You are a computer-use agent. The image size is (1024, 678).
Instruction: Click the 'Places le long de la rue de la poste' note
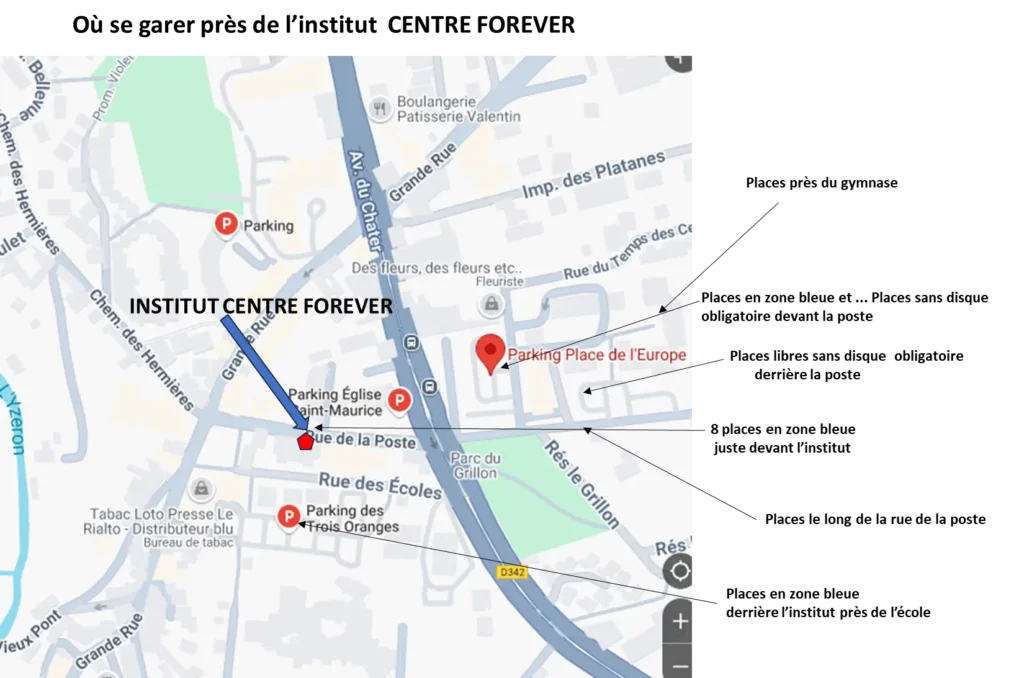(875, 519)
